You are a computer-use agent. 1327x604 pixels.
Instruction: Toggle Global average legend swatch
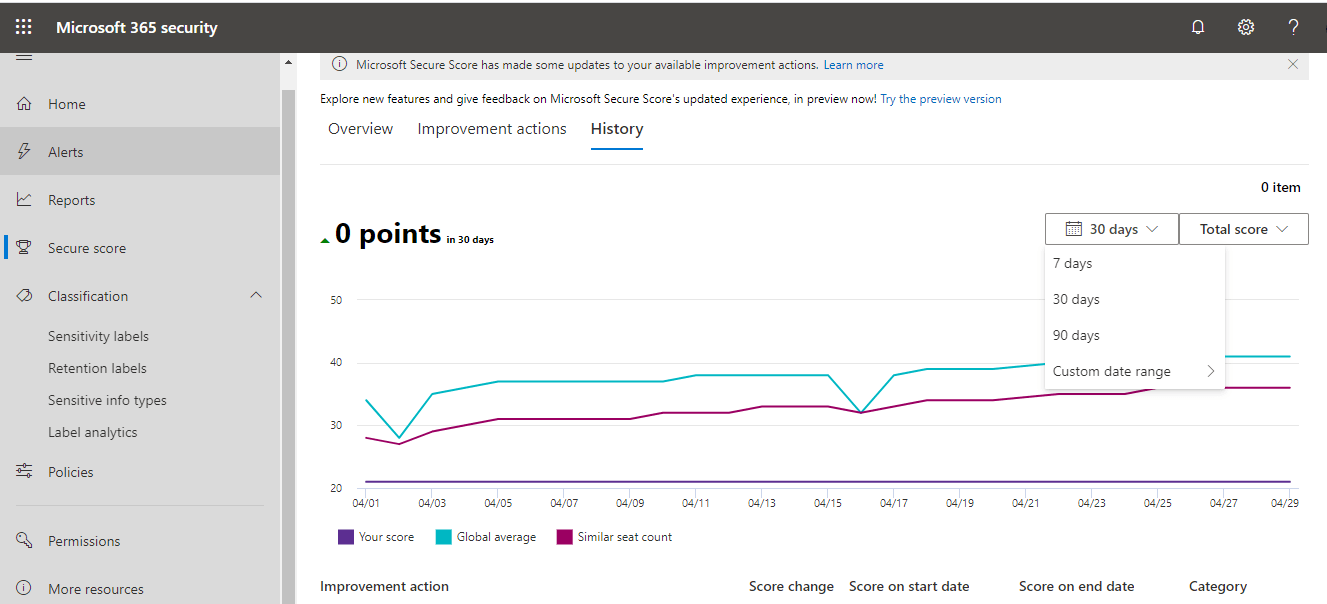pyautogui.click(x=444, y=537)
